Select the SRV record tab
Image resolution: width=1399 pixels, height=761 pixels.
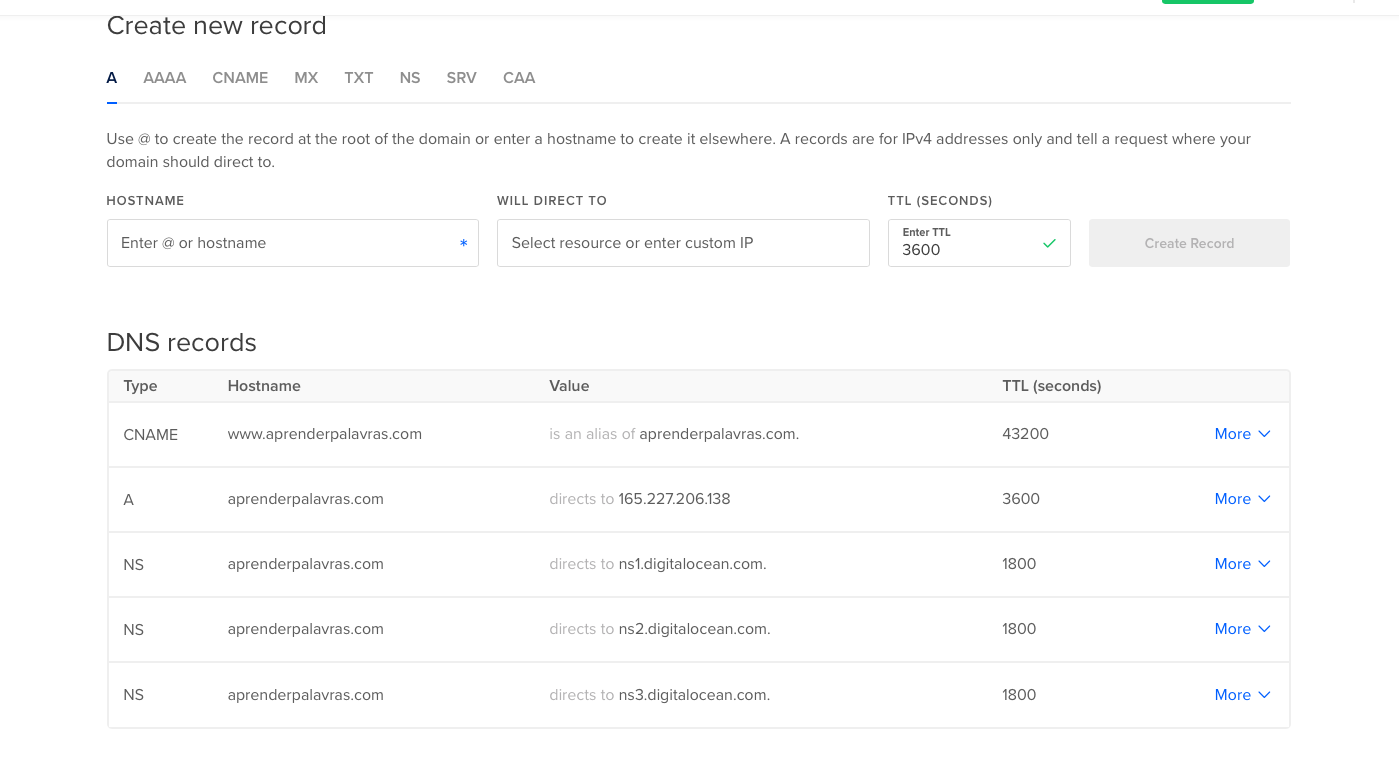(461, 78)
